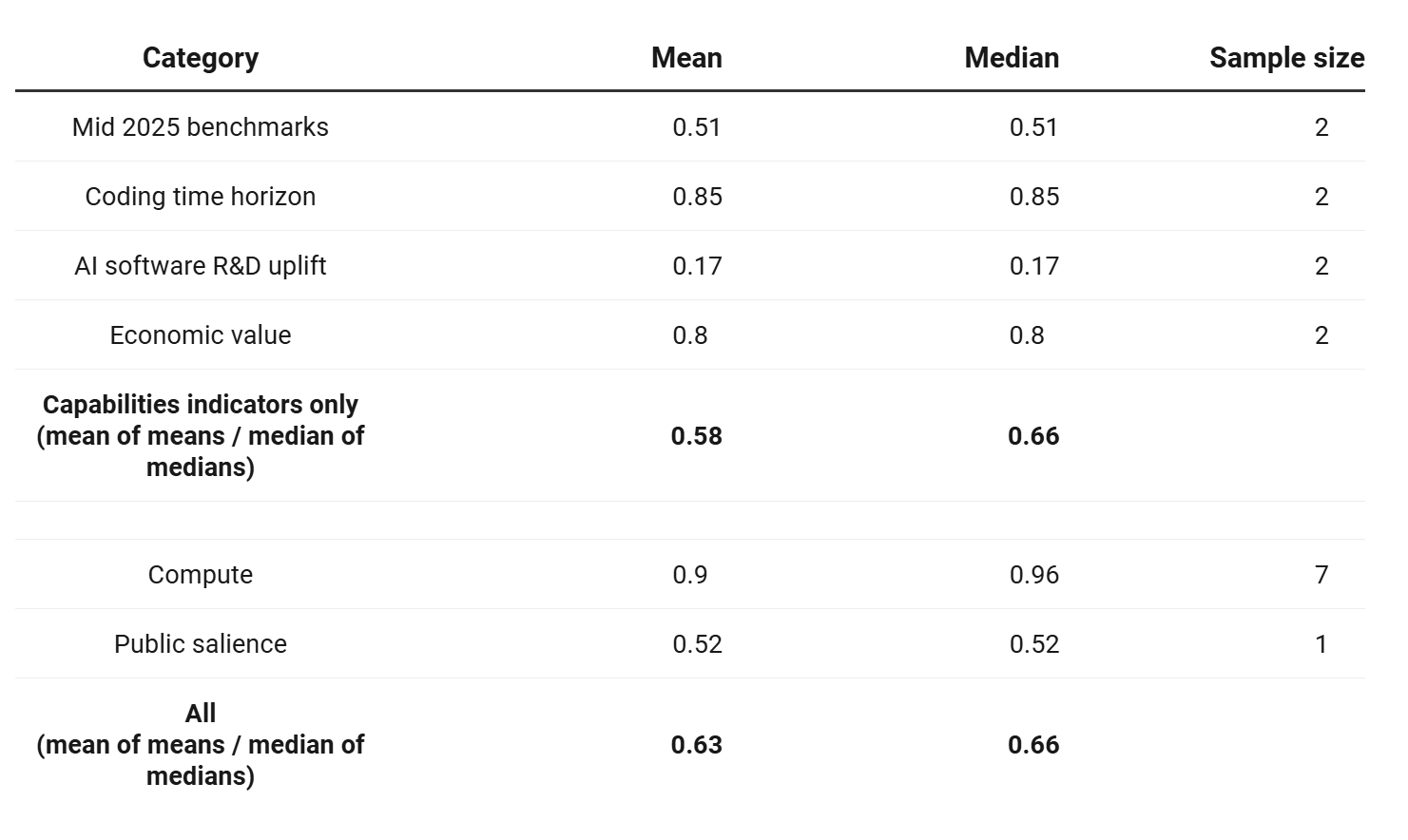Click the Compute median value 0.96
This screenshot has height=840, width=1408.
point(1033,575)
